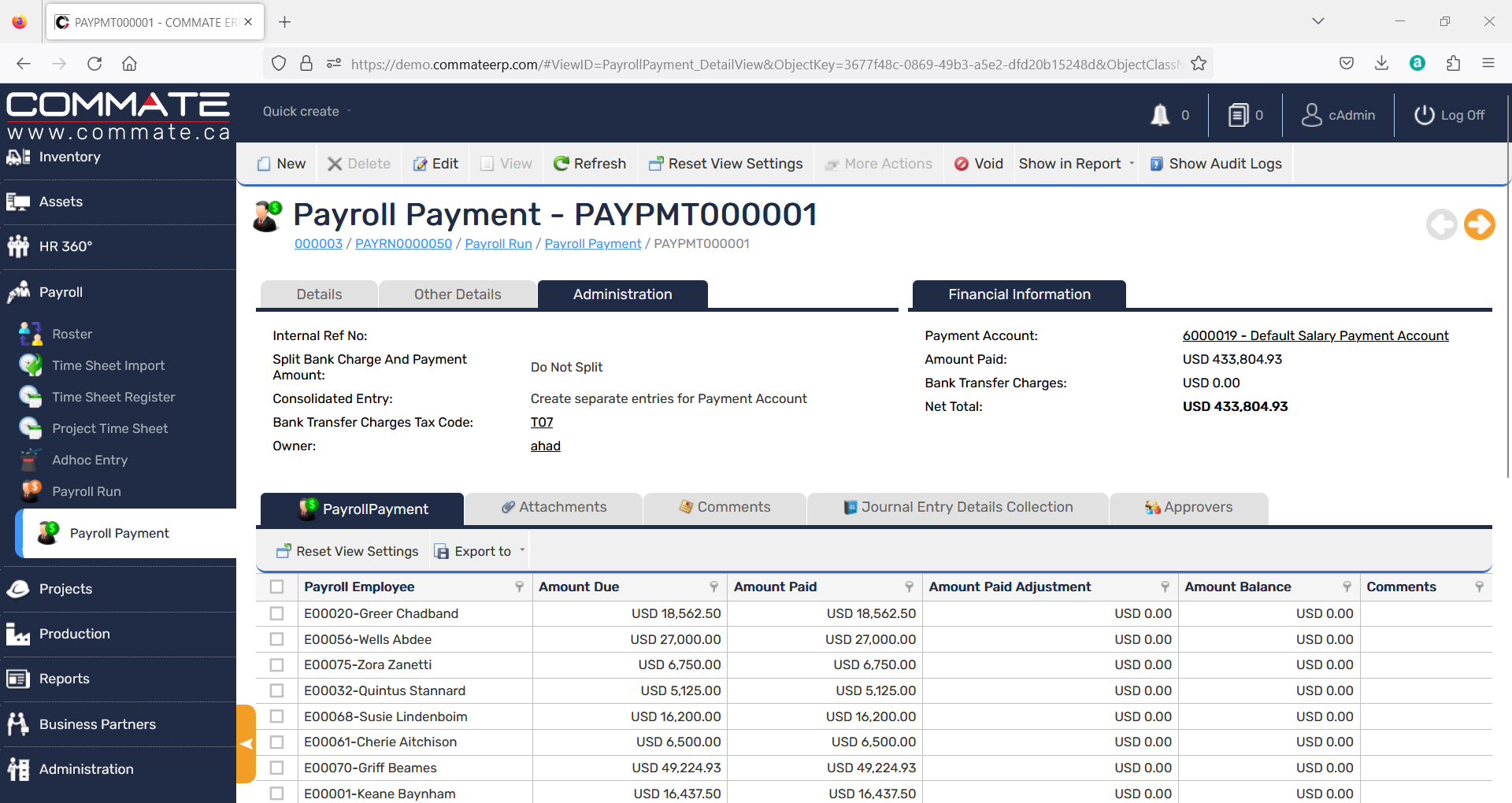This screenshot has height=803, width=1512.
Task: Open Default Salary Payment Account link
Action: coord(1315,336)
